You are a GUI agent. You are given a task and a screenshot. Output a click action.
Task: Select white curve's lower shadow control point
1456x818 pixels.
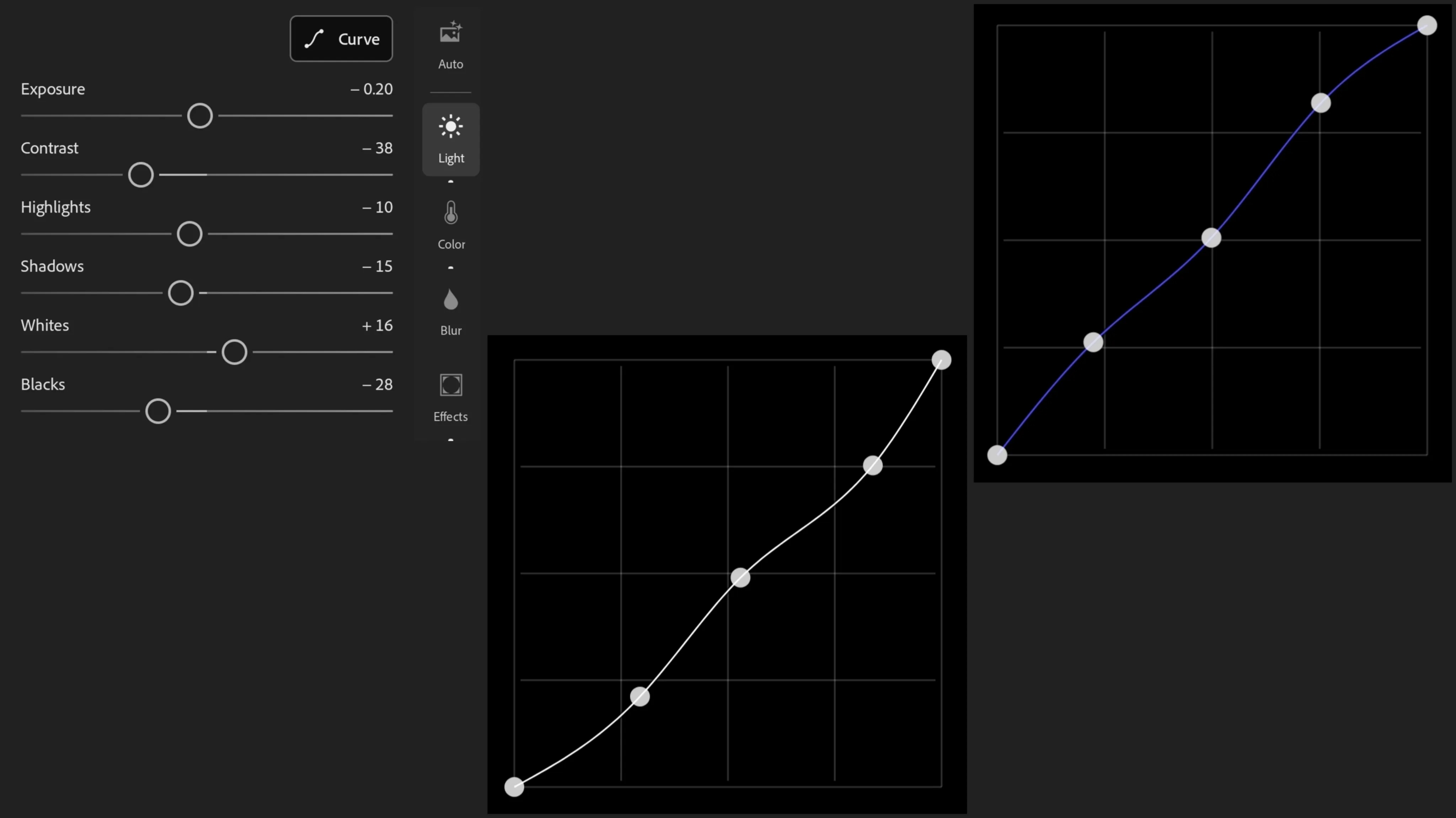click(x=640, y=696)
